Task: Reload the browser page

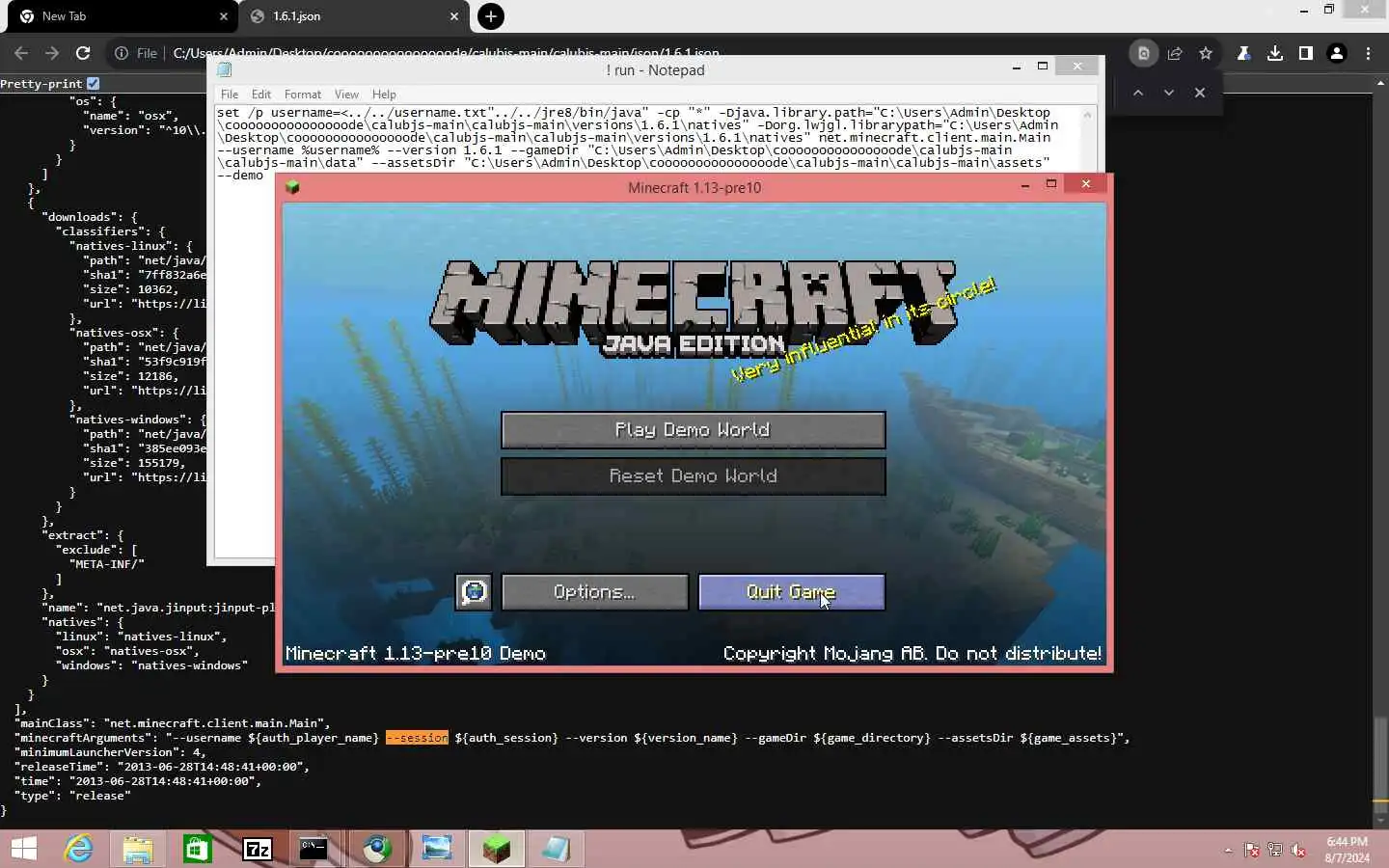Action: pos(83,54)
